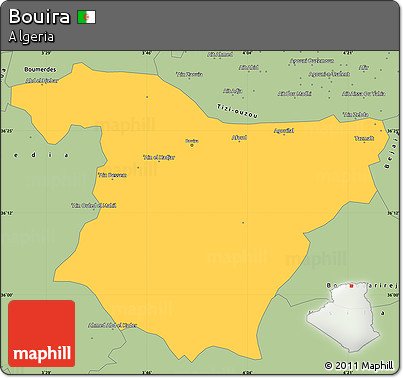Screen dimensions: 403x378
Task: Click the rotated "Bejaia" region label
Action: 392,150
